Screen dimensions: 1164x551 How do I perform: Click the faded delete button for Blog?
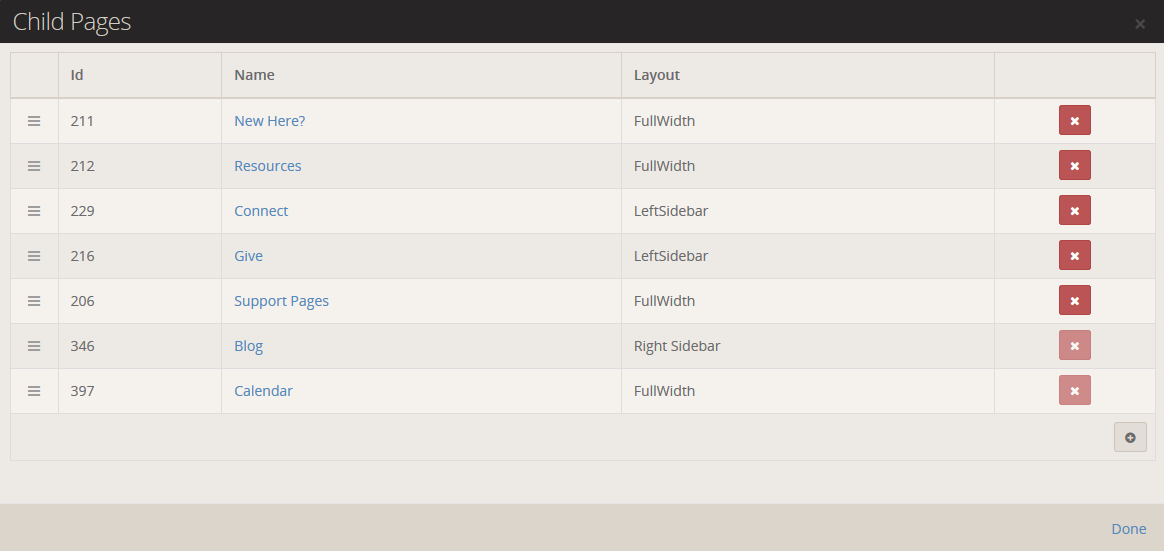point(1074,345)
